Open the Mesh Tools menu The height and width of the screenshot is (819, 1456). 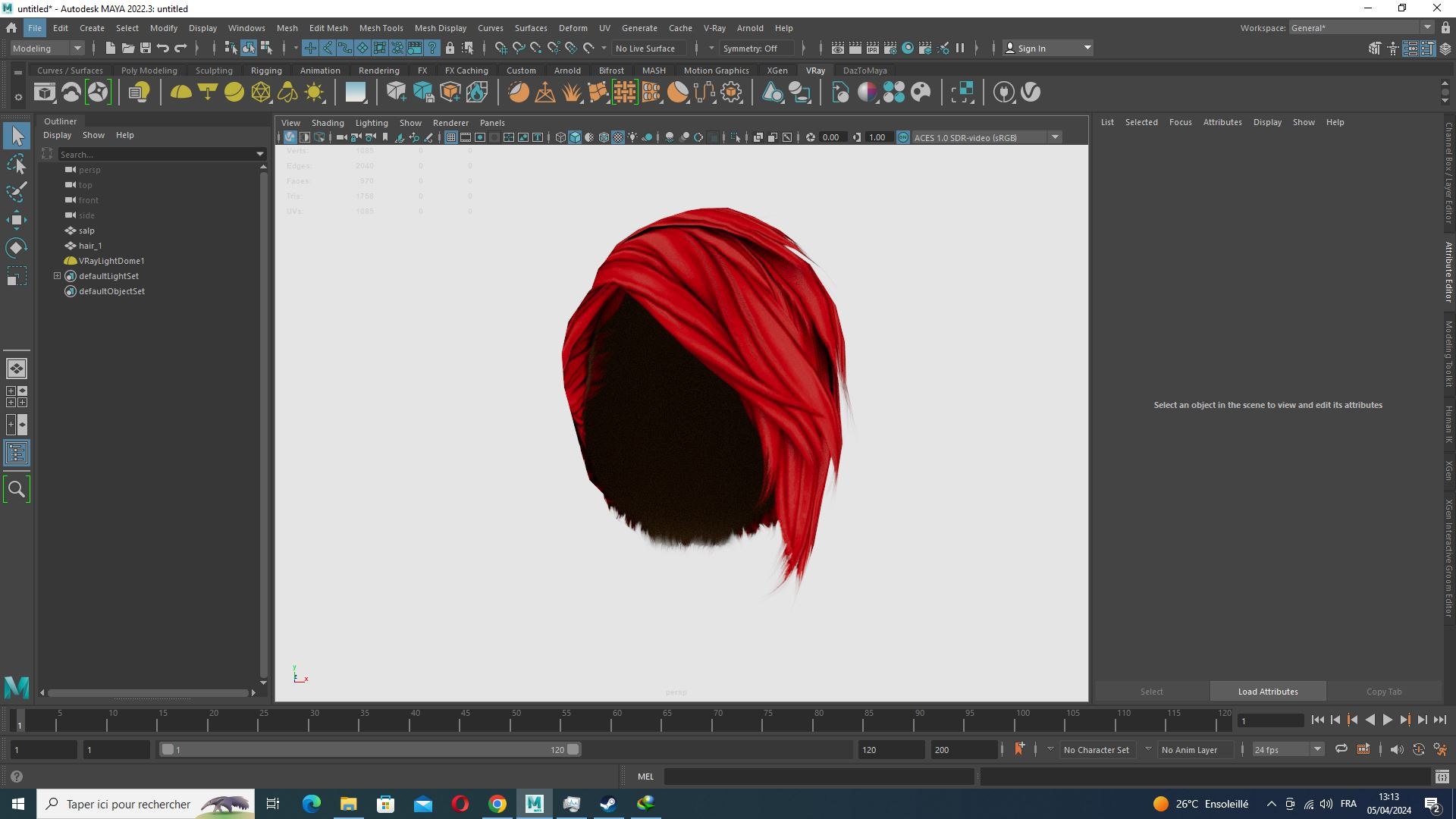pyautogui.click(x=381, y=28)
